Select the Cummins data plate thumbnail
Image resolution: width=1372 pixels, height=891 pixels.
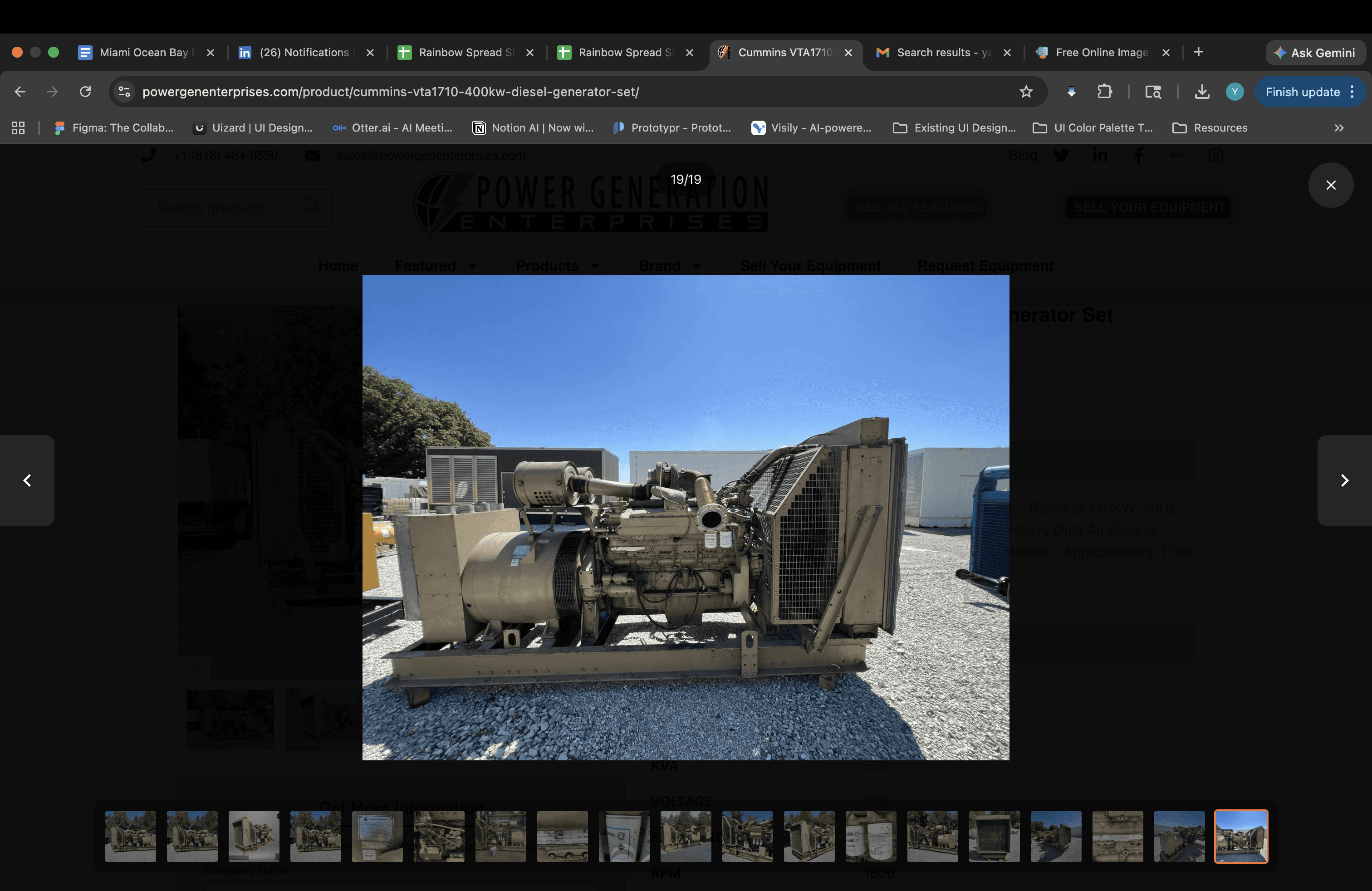(377, 836)
